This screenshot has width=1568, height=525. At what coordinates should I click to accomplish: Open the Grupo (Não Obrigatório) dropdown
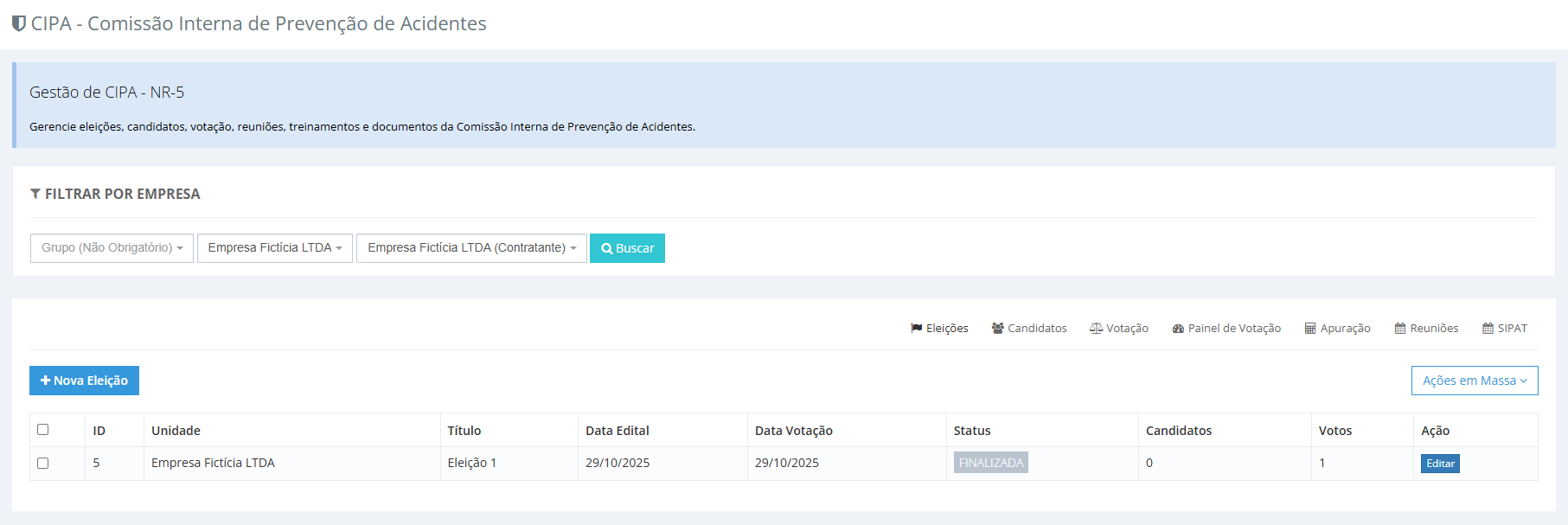[x=112, y=248]
